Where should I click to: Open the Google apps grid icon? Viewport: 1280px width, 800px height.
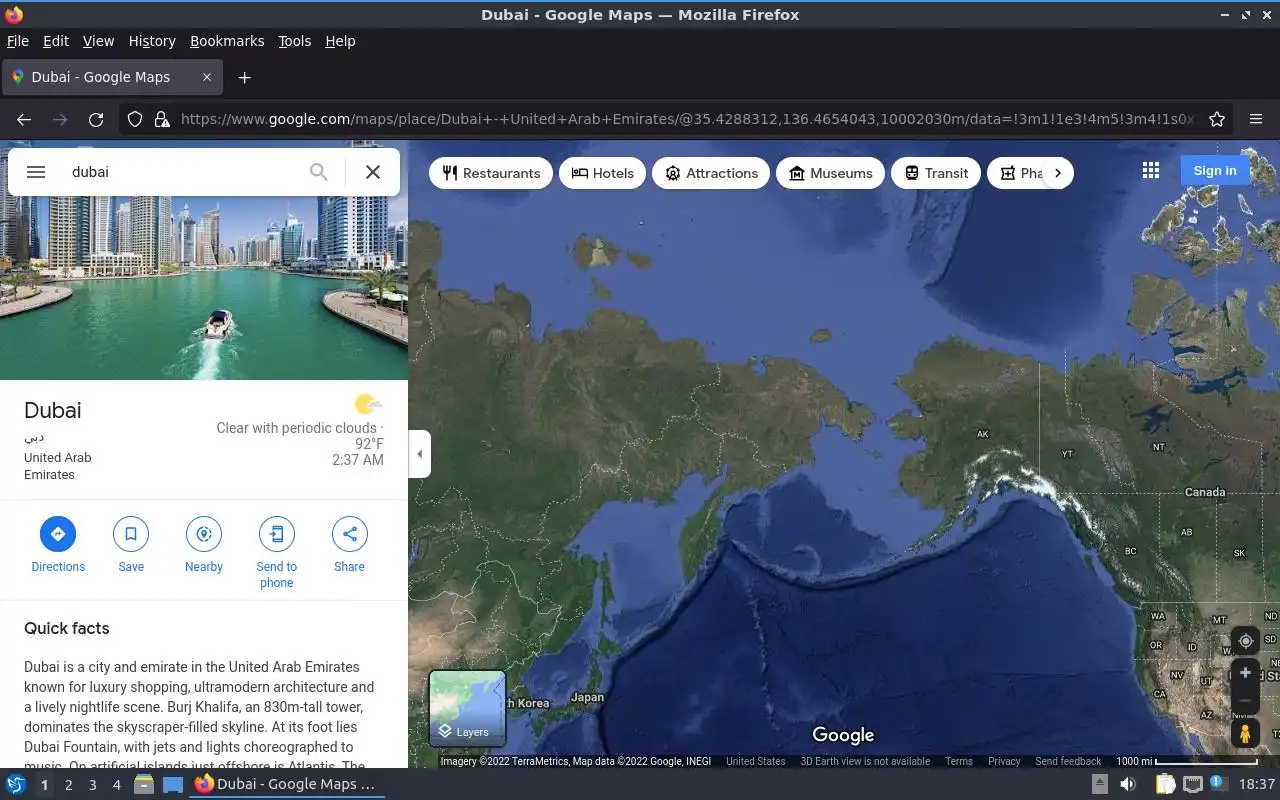[1151, 171]
